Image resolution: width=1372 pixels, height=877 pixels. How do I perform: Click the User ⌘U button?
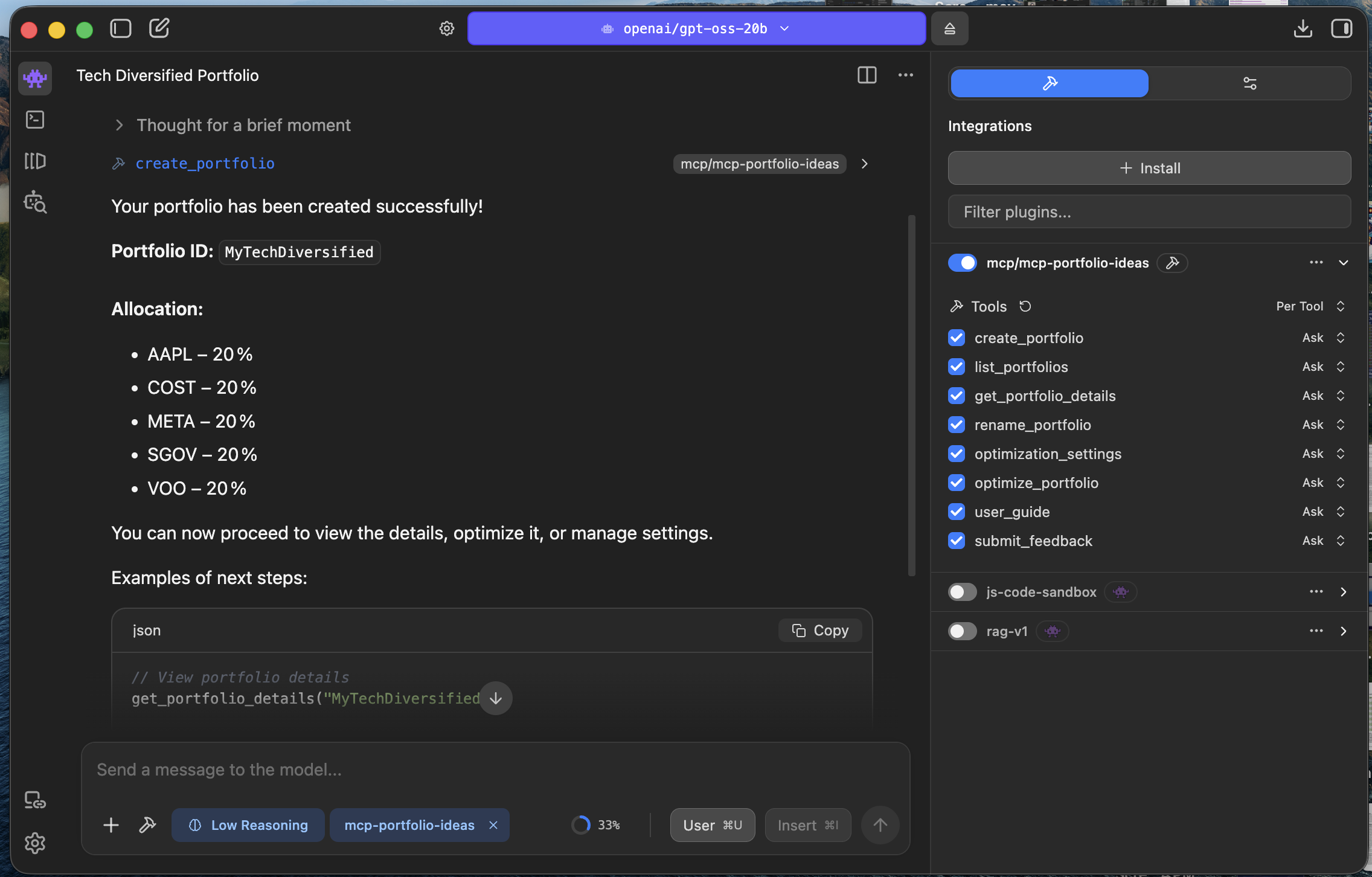[x=713, y=825]
